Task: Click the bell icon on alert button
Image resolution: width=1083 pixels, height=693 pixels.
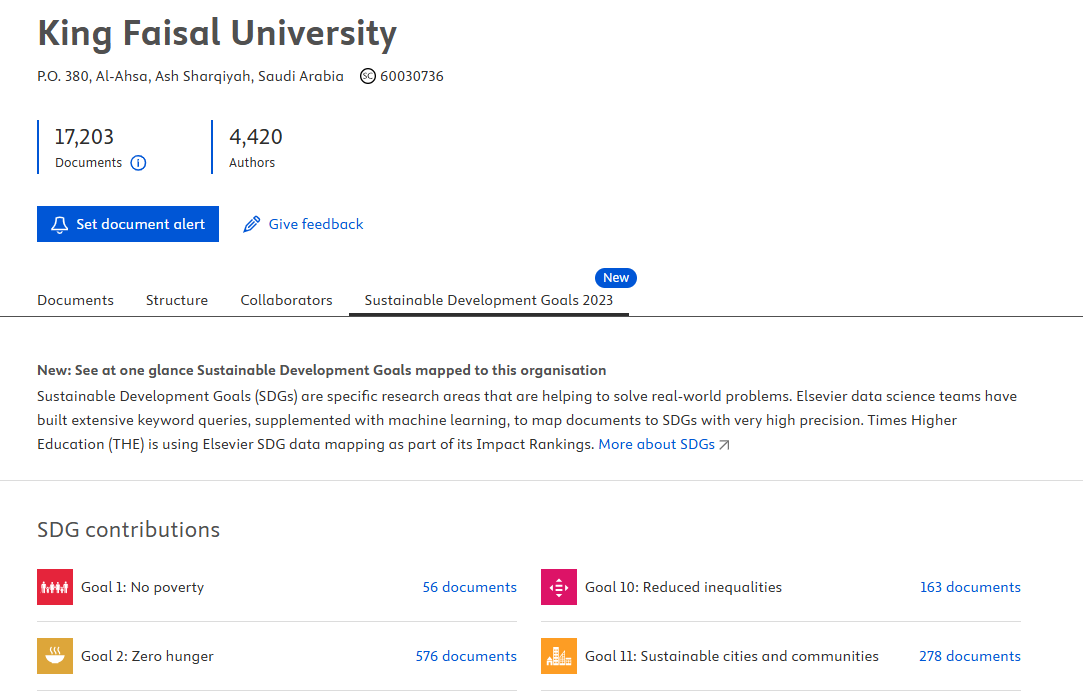Action: [x=60, y=224]
